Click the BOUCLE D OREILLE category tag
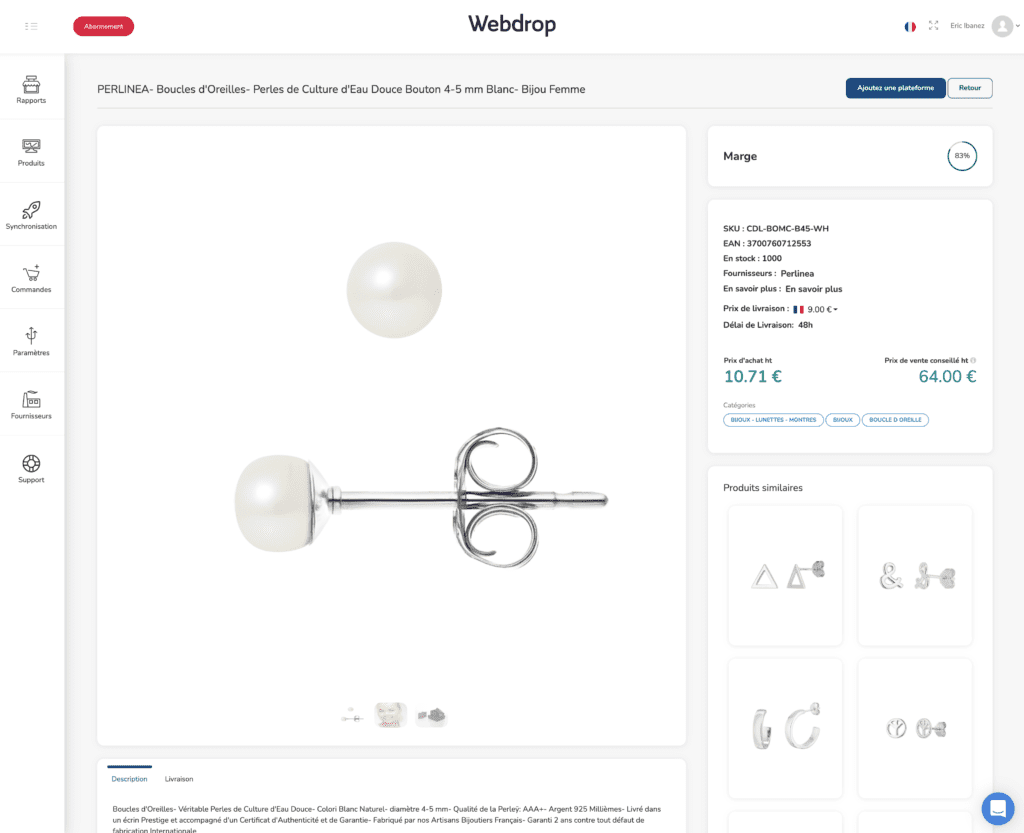Image resolution: width=1024 pixels, height=833 pixels. [895, 420]
